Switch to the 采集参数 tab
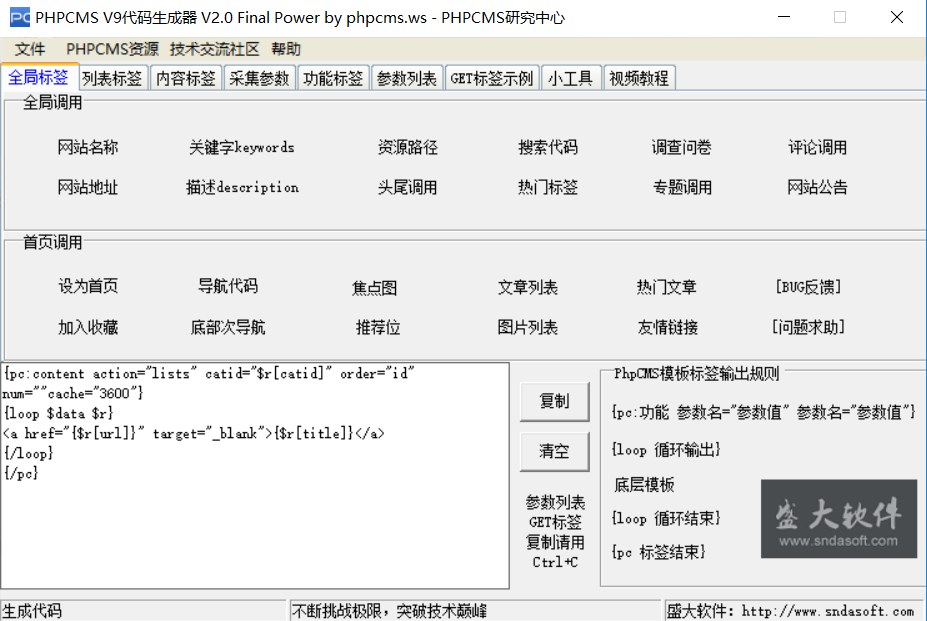Image resolution: width=927 pixels, height=621 pixels. (x=259, y=78)
